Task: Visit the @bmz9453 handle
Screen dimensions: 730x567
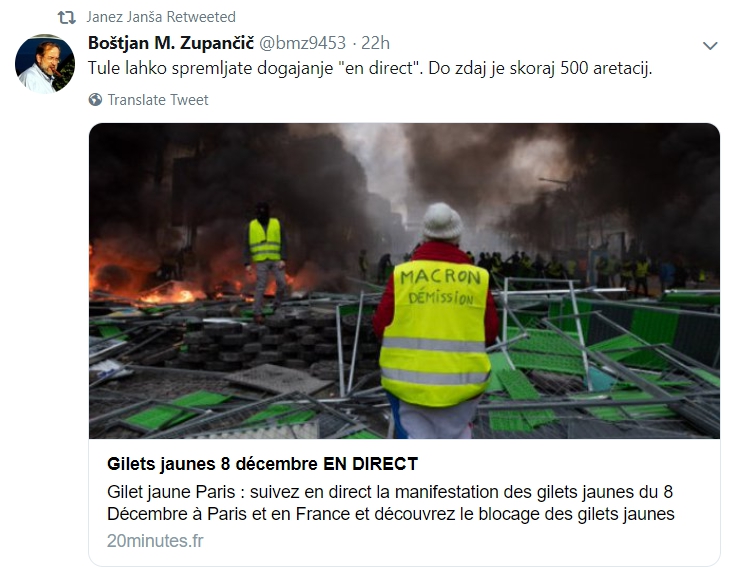Action: pos(302,43)
